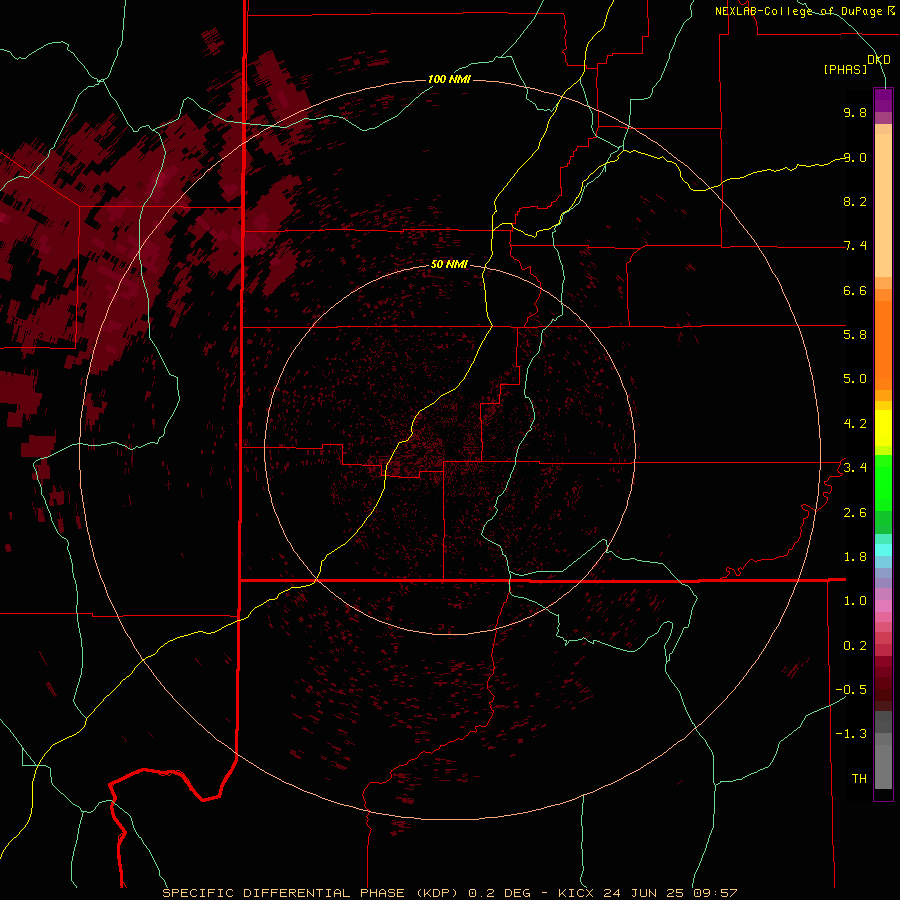
Task: Click the 6.6 scale value
Action: tap(855, 290)
